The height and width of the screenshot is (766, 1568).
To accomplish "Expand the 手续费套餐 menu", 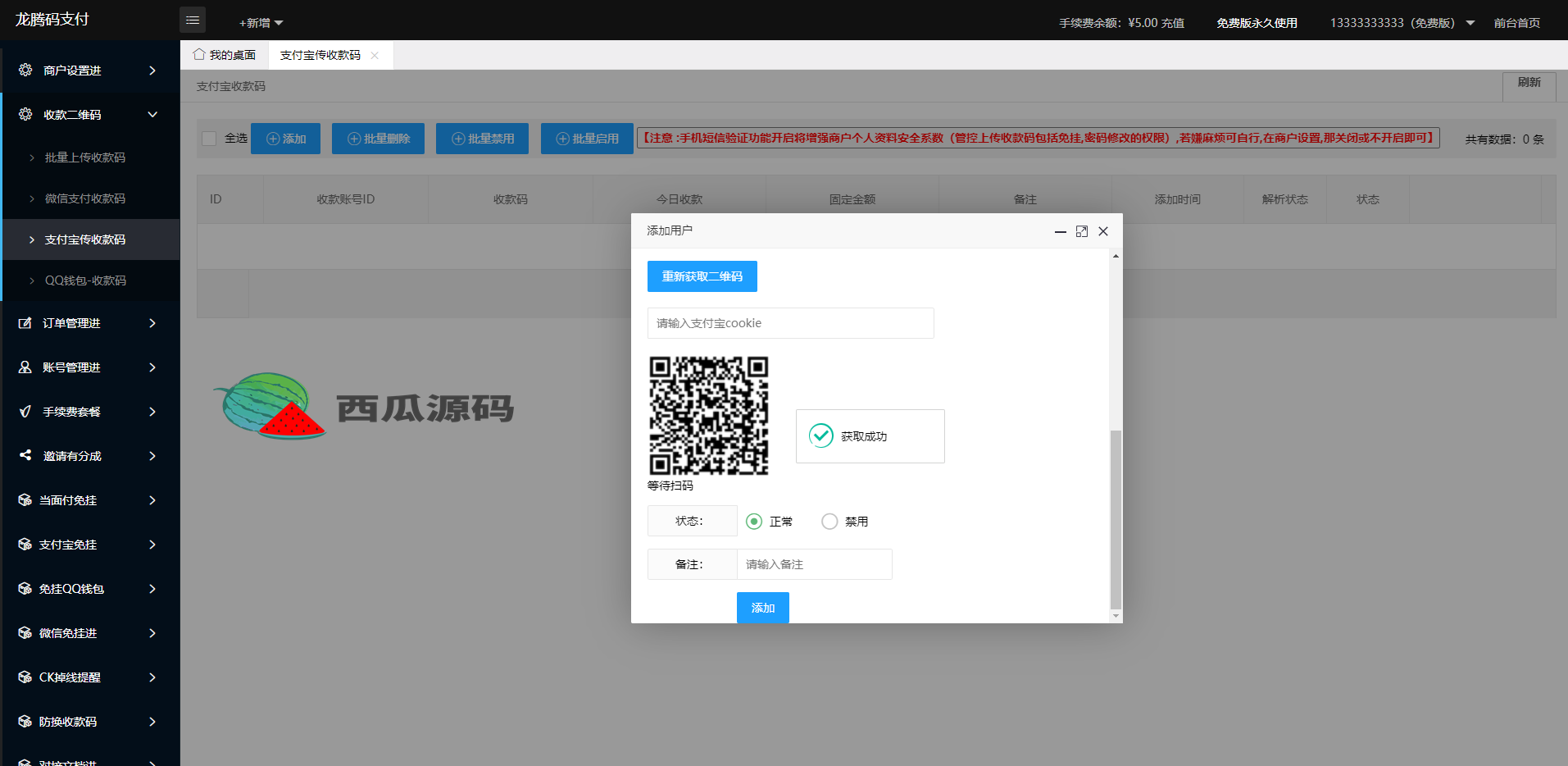I will tap(152, 412).
